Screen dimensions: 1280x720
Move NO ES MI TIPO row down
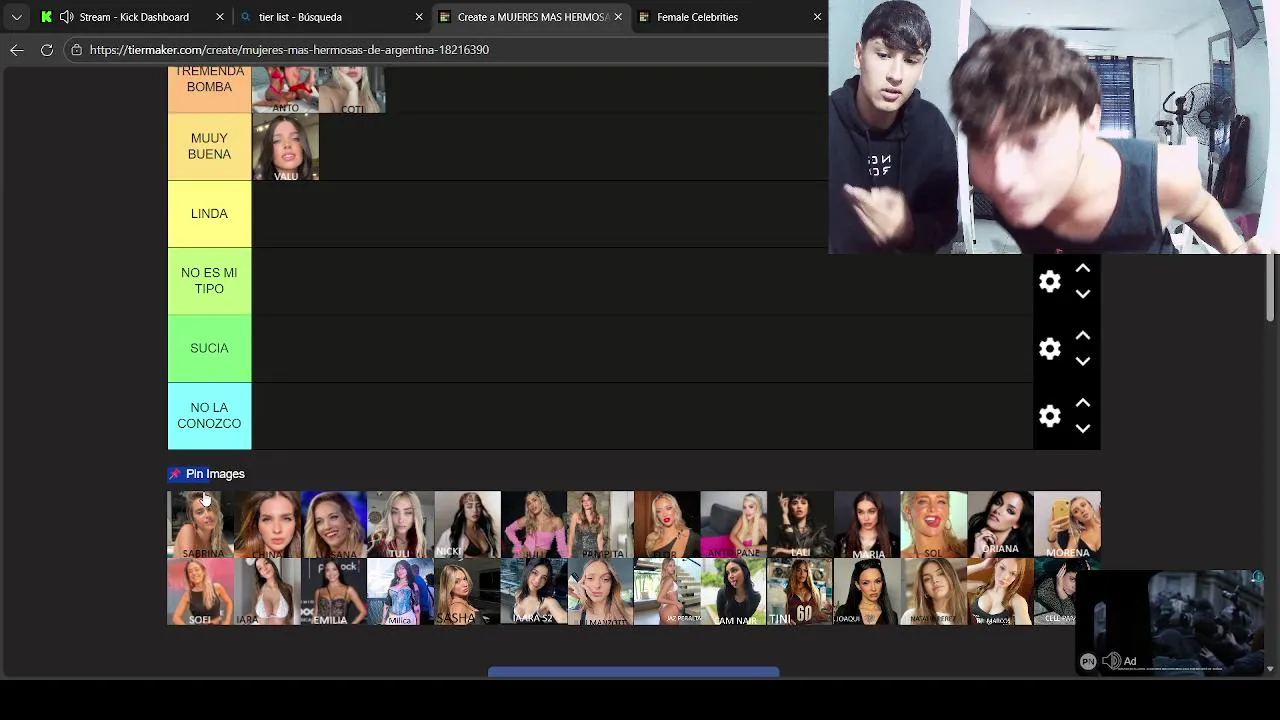pos(1082,294)
